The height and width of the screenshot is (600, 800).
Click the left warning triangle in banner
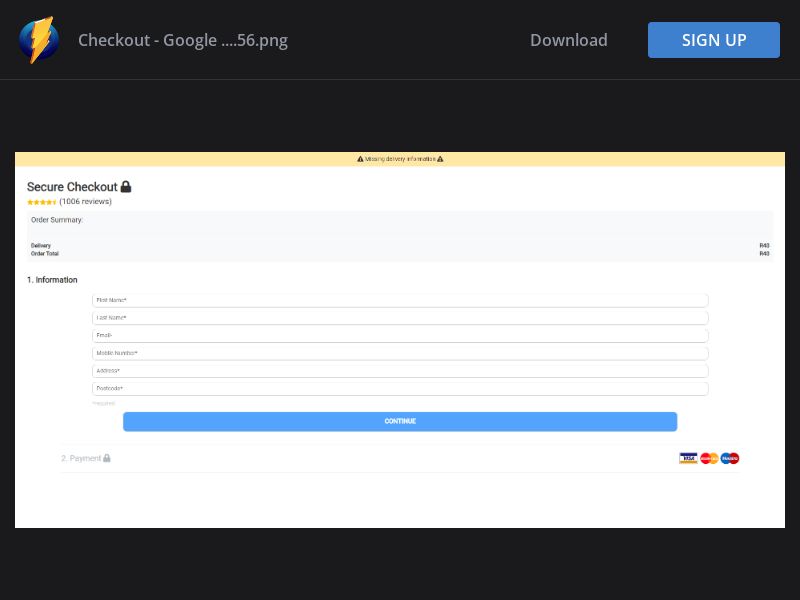(360, 159)
